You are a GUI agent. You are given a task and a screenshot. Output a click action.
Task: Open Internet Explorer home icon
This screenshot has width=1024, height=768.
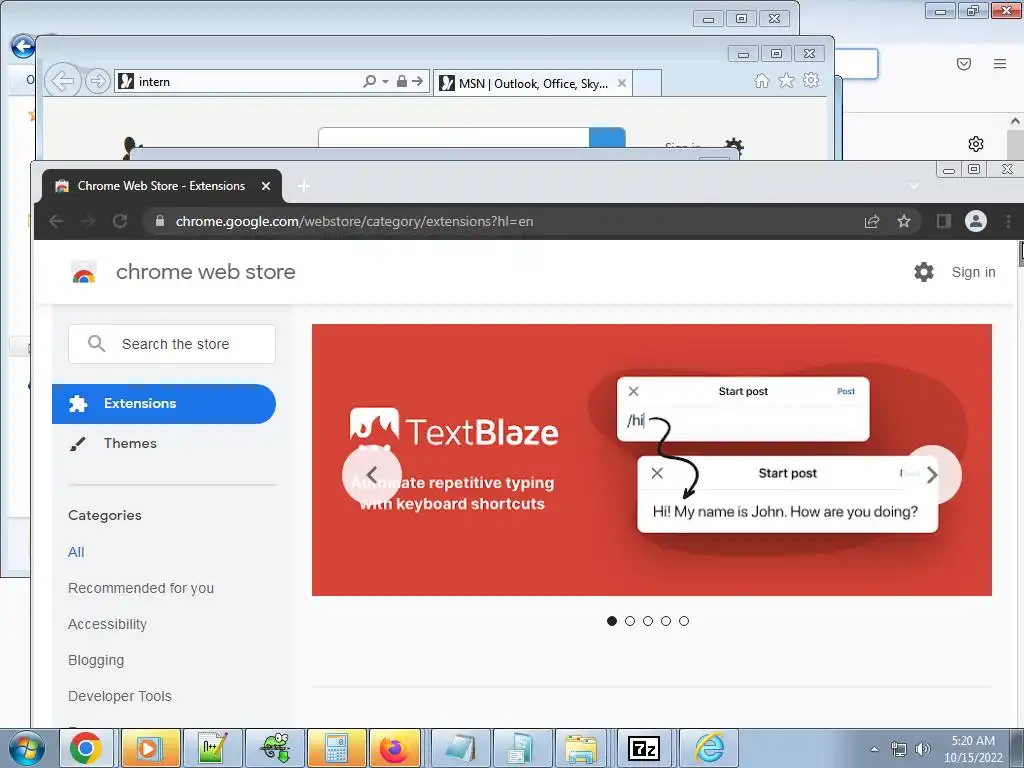(761, 80)
